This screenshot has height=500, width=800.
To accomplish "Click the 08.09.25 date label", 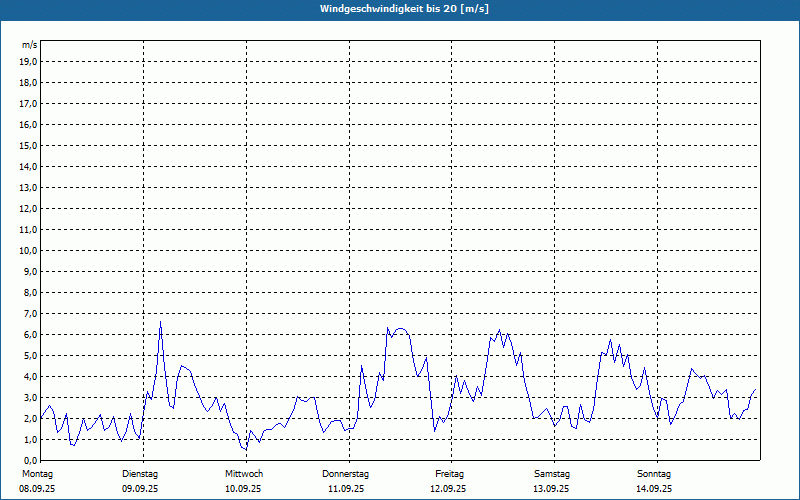I will 37,489.
